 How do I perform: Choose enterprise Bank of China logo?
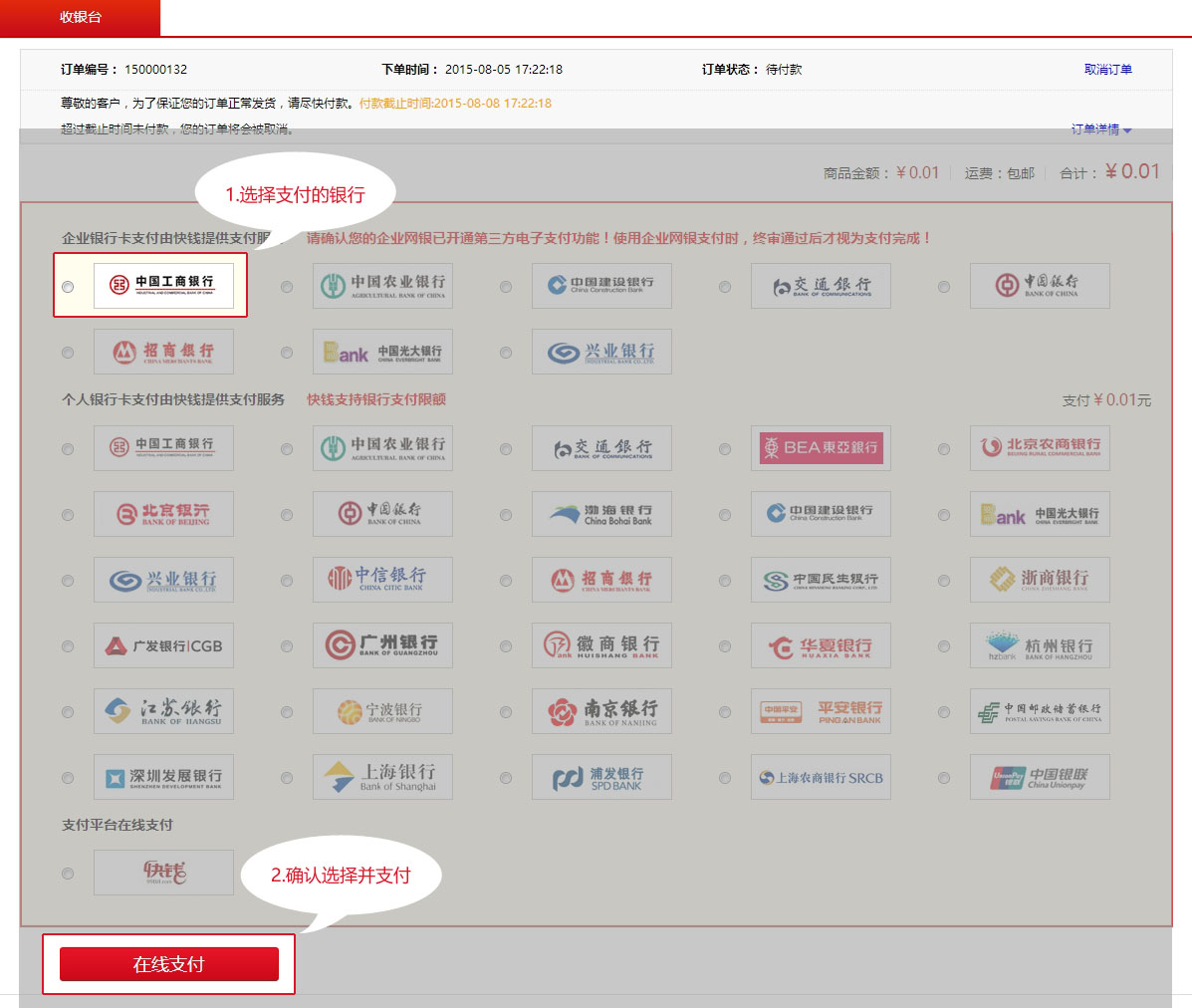[1040, 286]
